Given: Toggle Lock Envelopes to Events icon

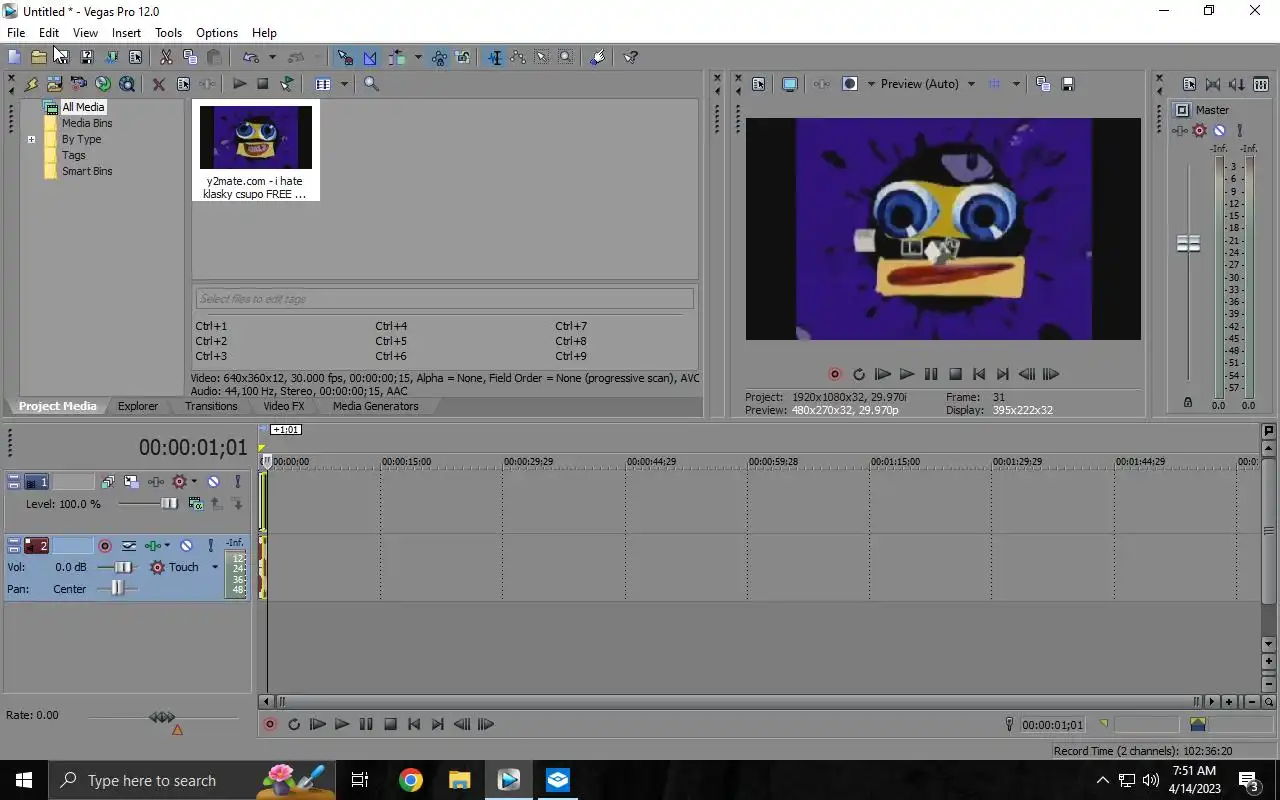Looking at the screenshot, I should (439, 57).
